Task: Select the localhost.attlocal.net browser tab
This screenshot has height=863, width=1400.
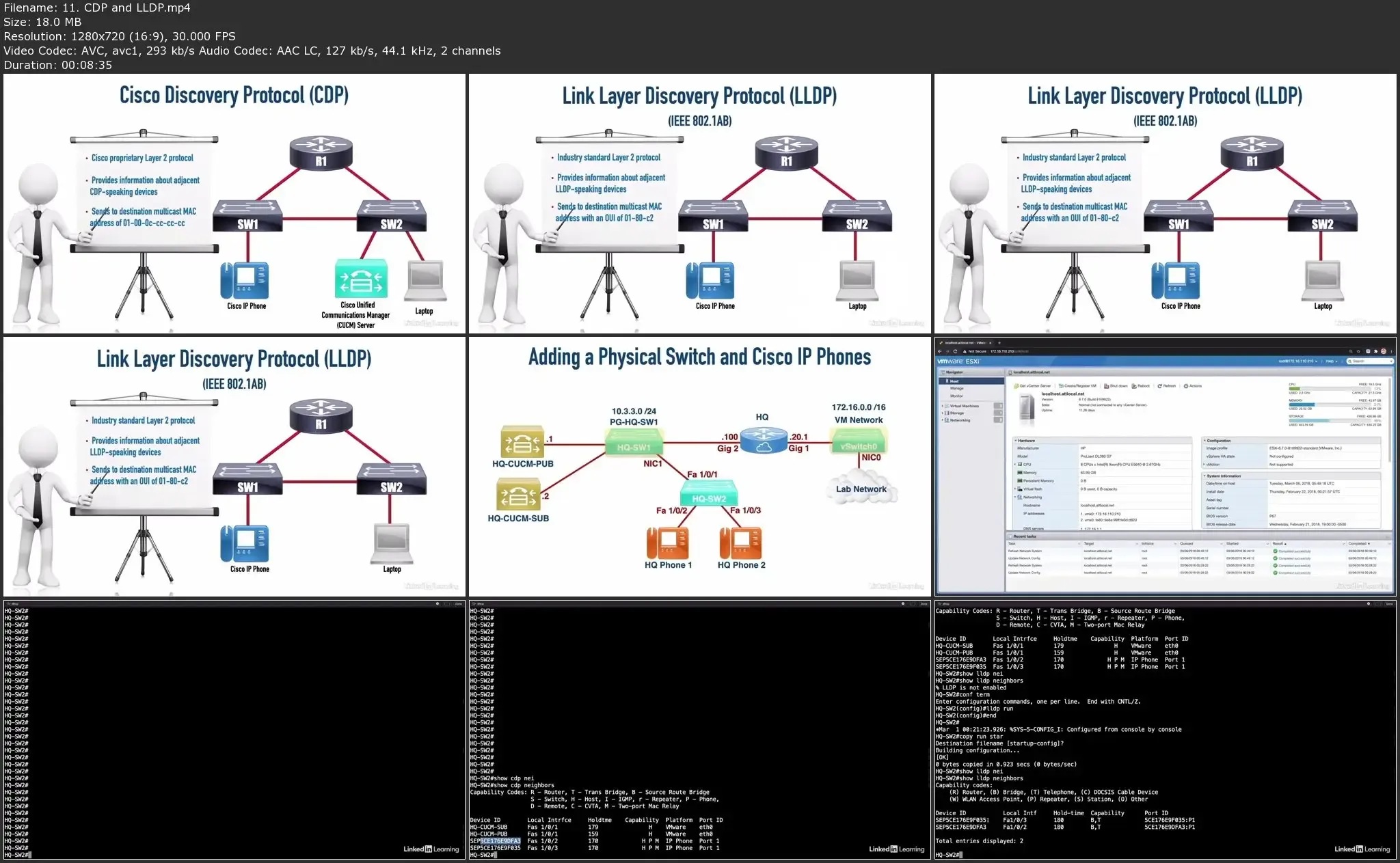Action: click(966, 342)
